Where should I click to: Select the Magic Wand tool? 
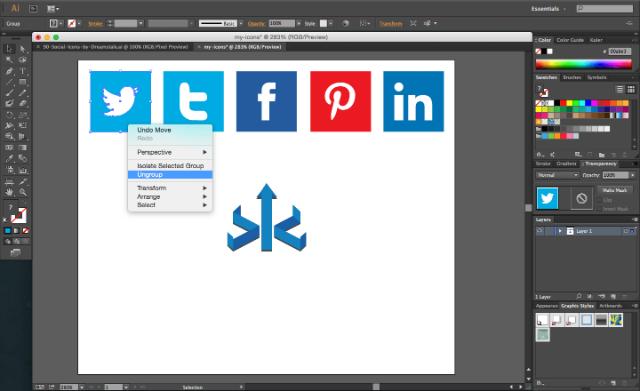9,60
